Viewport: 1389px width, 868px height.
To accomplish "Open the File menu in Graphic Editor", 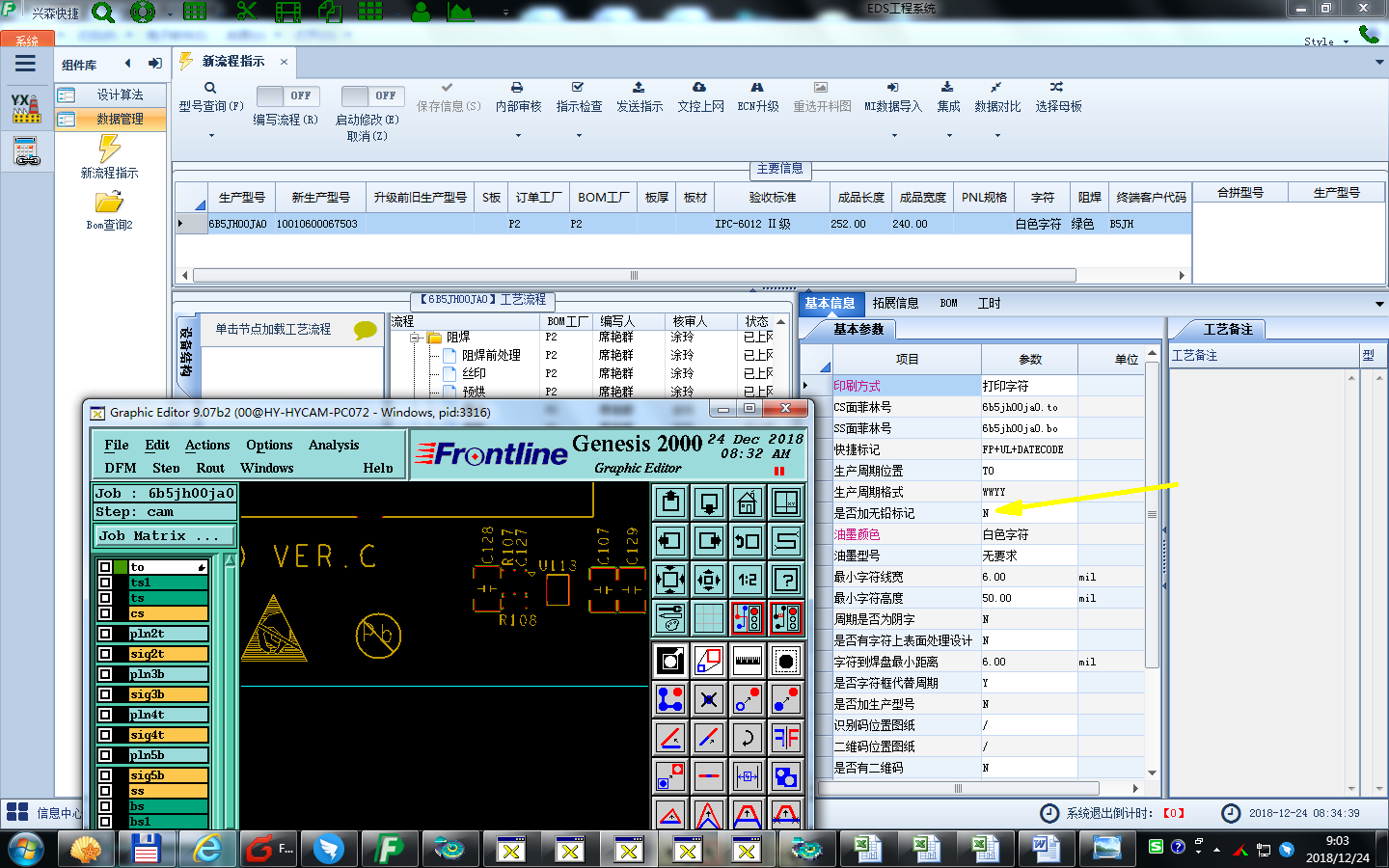I will tap(117, 445).
